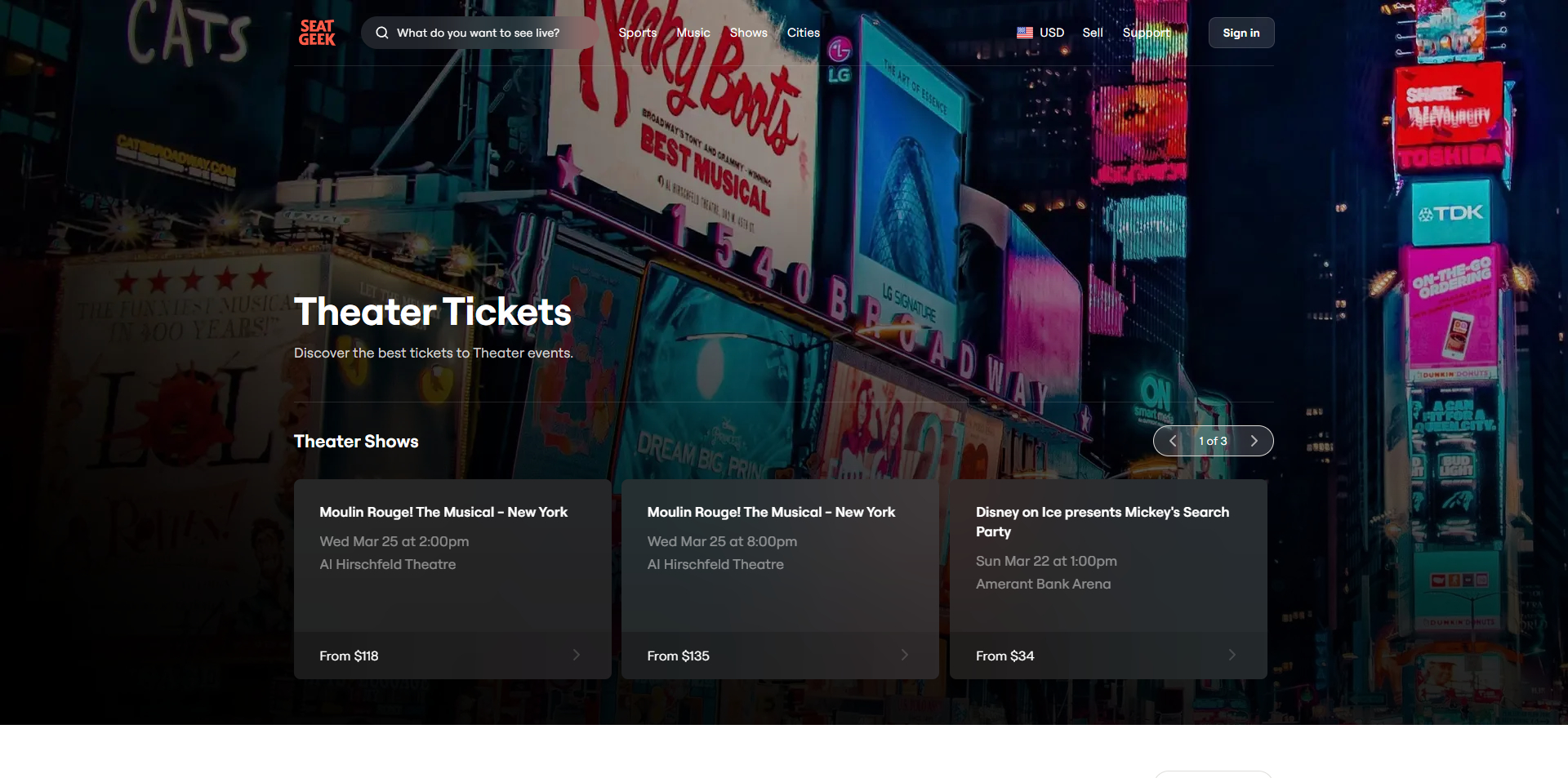1568x778 pixels.
Task: Open the Support page
Action: [x=1147, y=33]
